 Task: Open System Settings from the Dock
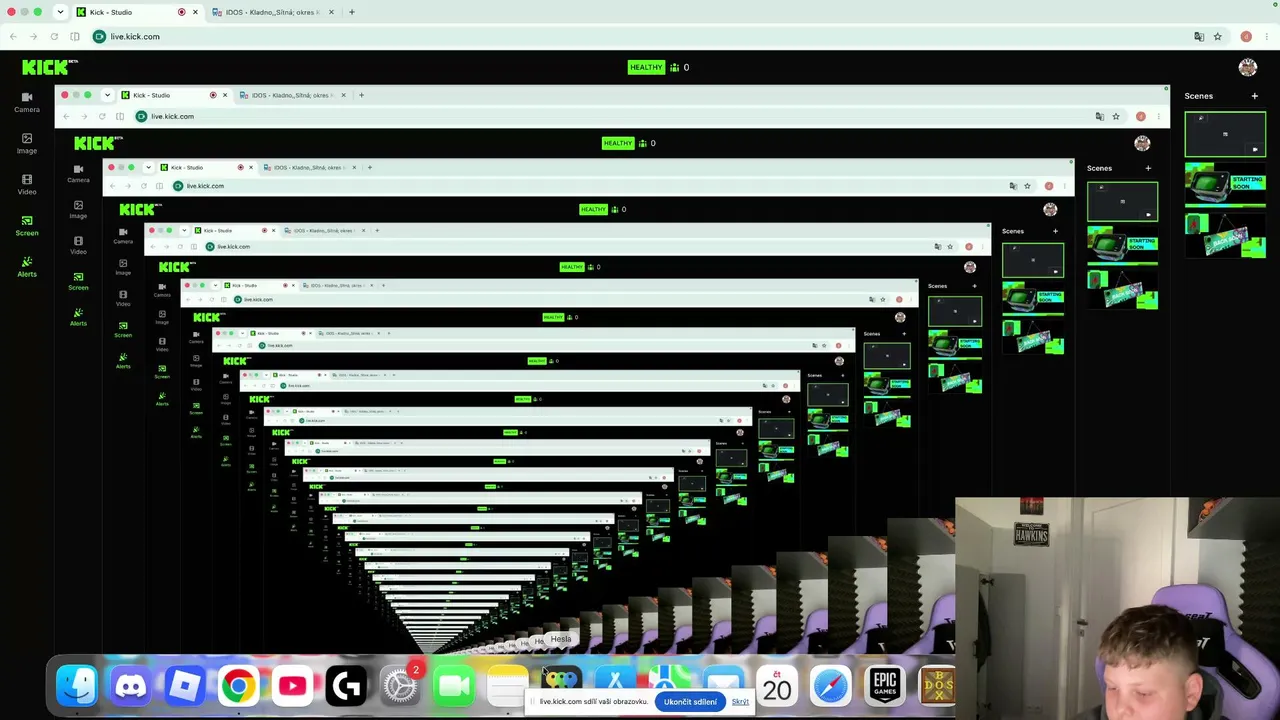coord(400,686)
